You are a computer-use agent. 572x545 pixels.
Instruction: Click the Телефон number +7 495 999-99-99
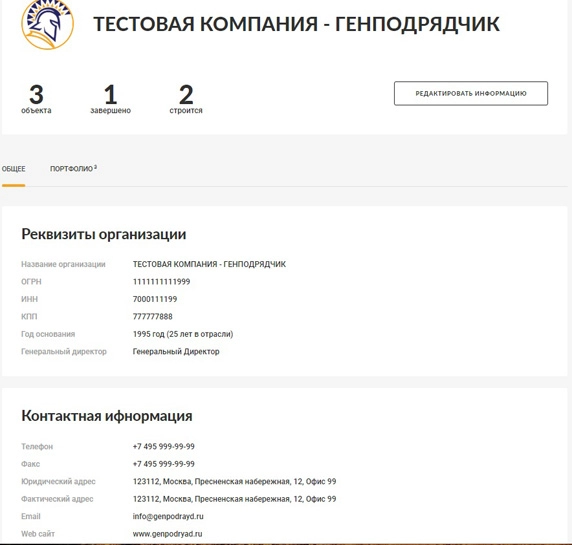point(163,447)
